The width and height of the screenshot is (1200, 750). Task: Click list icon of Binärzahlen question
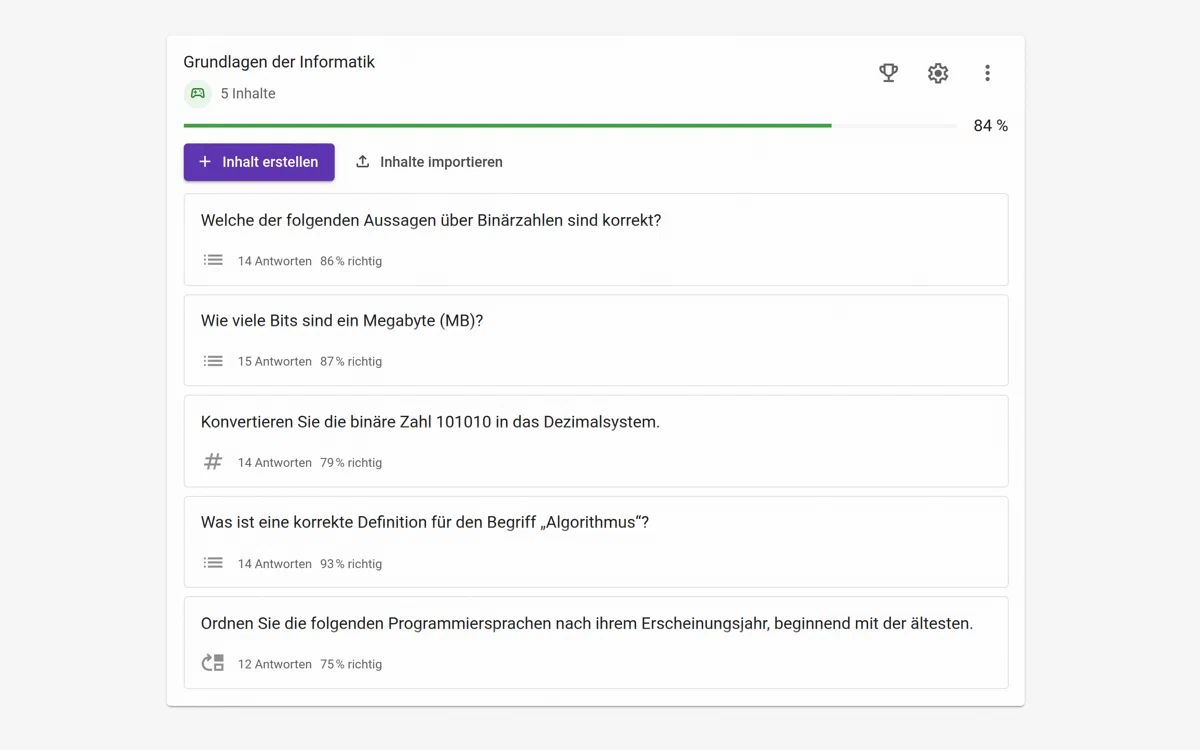point(213,260)
